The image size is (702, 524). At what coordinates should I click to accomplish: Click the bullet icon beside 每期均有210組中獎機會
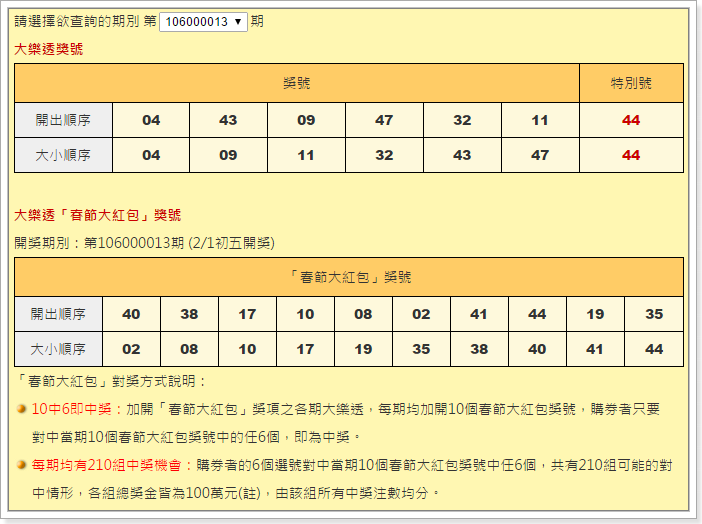(22, 465)
